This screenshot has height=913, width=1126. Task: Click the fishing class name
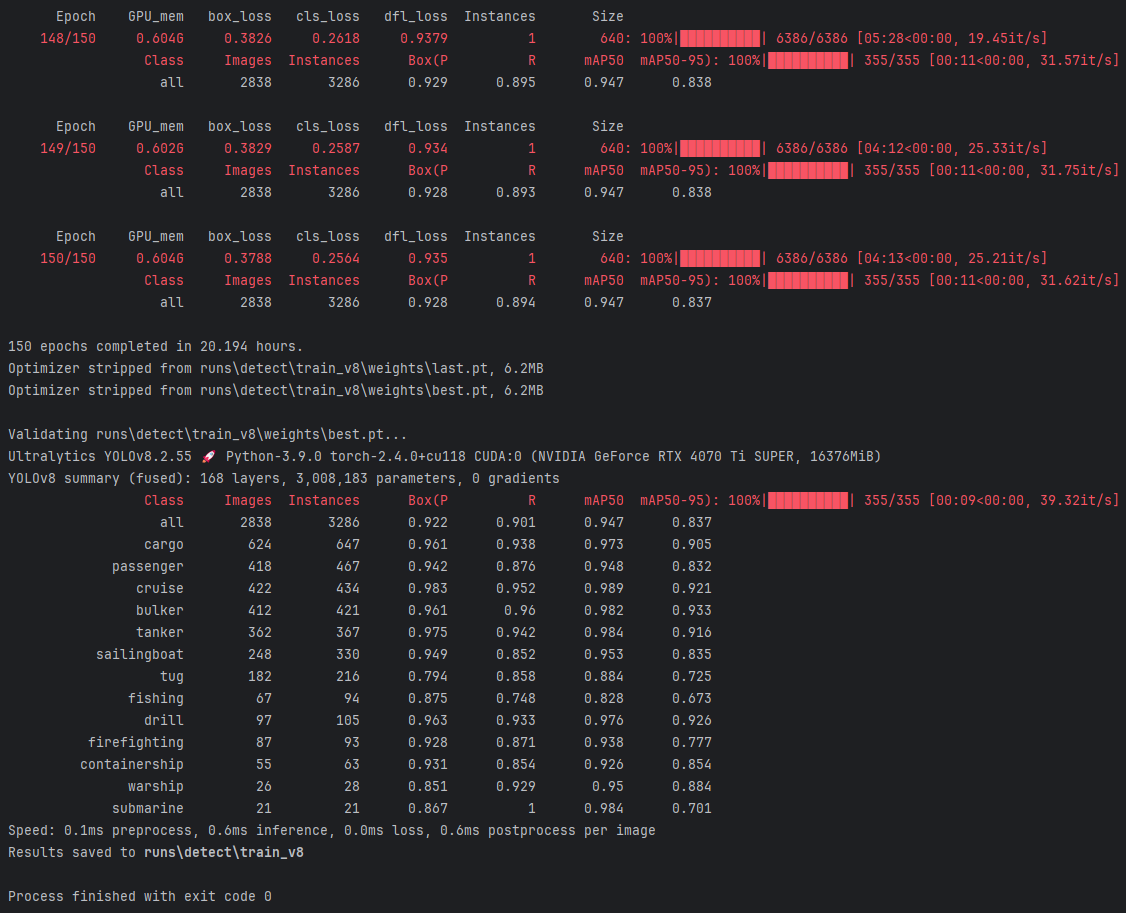pyautogui.click(x=156, y=698)
